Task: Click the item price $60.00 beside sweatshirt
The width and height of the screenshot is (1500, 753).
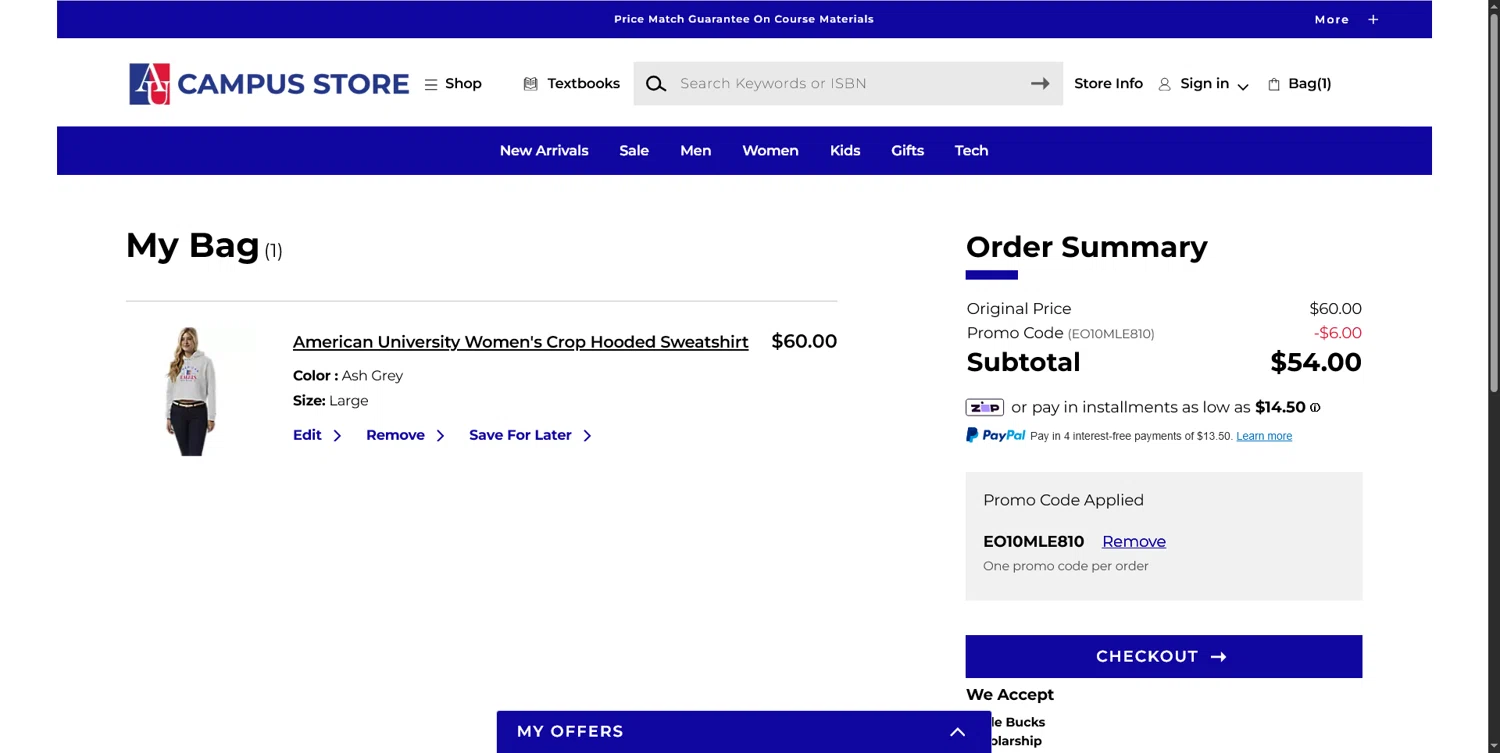Action: (x=804, y=341)
